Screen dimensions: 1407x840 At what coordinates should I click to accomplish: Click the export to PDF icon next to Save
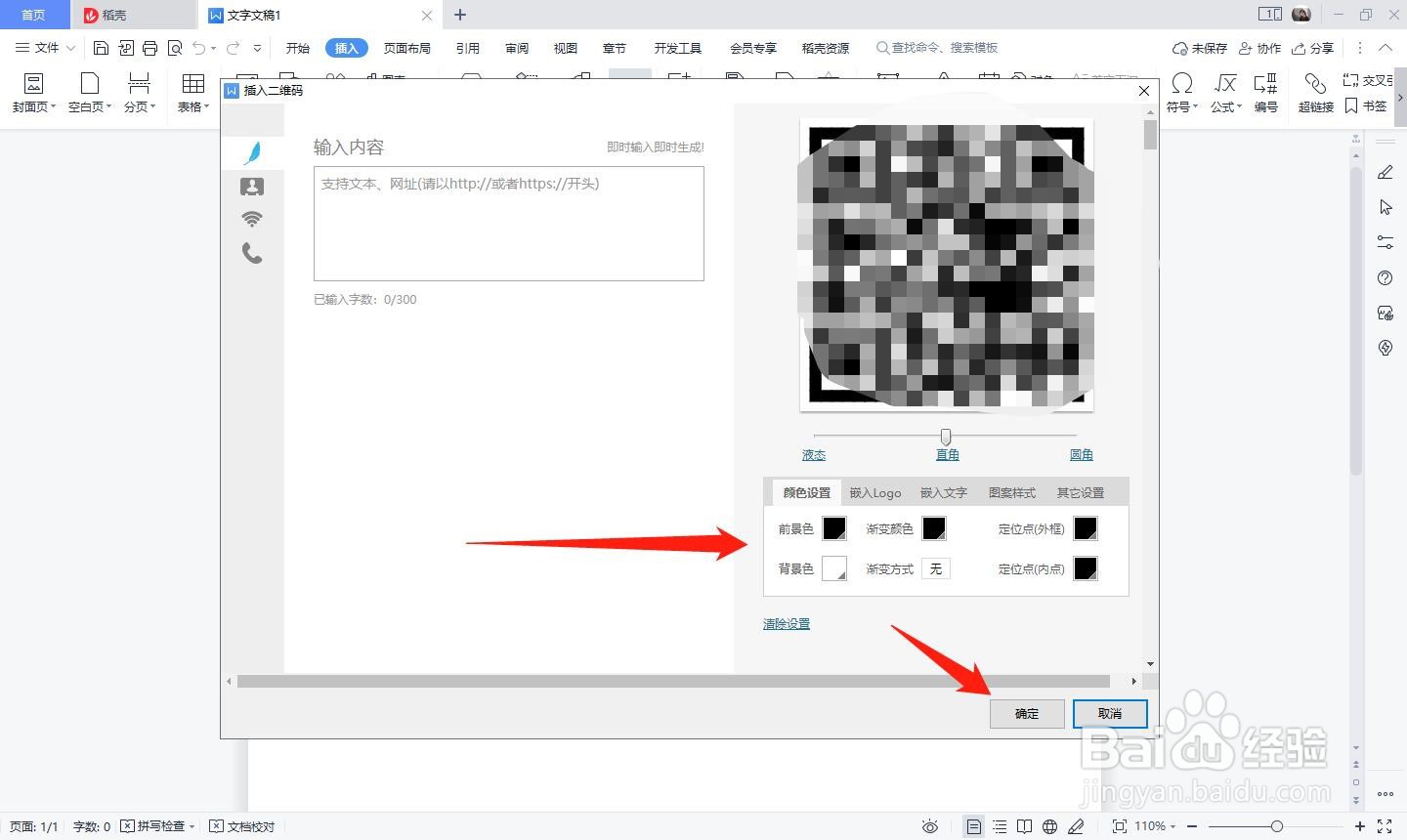[x=125, y=48]
